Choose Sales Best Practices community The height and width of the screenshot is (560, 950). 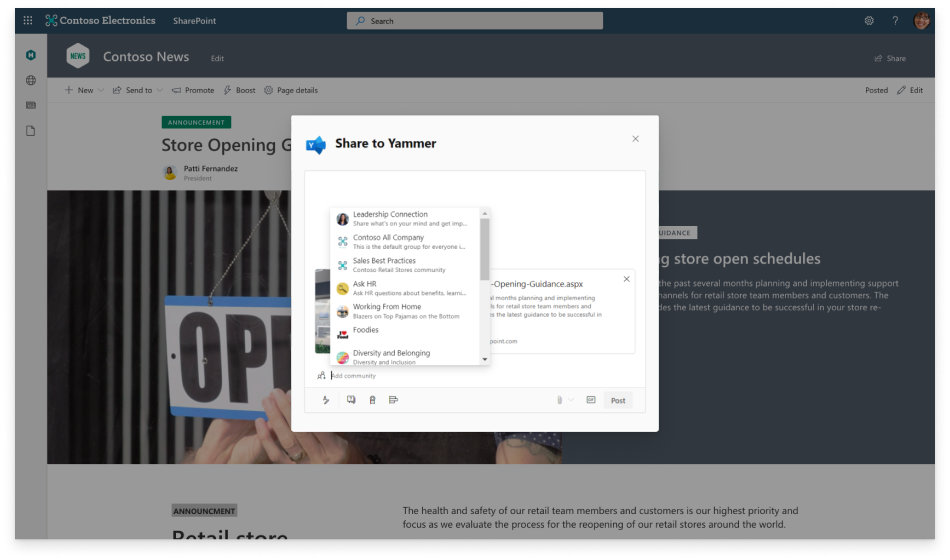coord(405,265)
